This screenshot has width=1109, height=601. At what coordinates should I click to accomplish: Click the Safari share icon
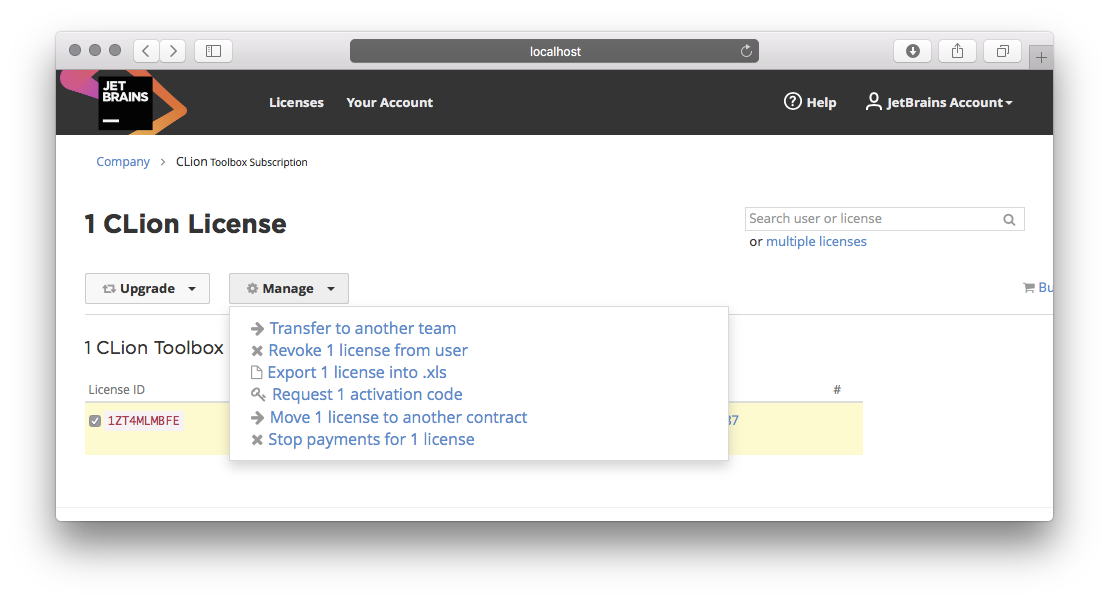coord(957,51)
